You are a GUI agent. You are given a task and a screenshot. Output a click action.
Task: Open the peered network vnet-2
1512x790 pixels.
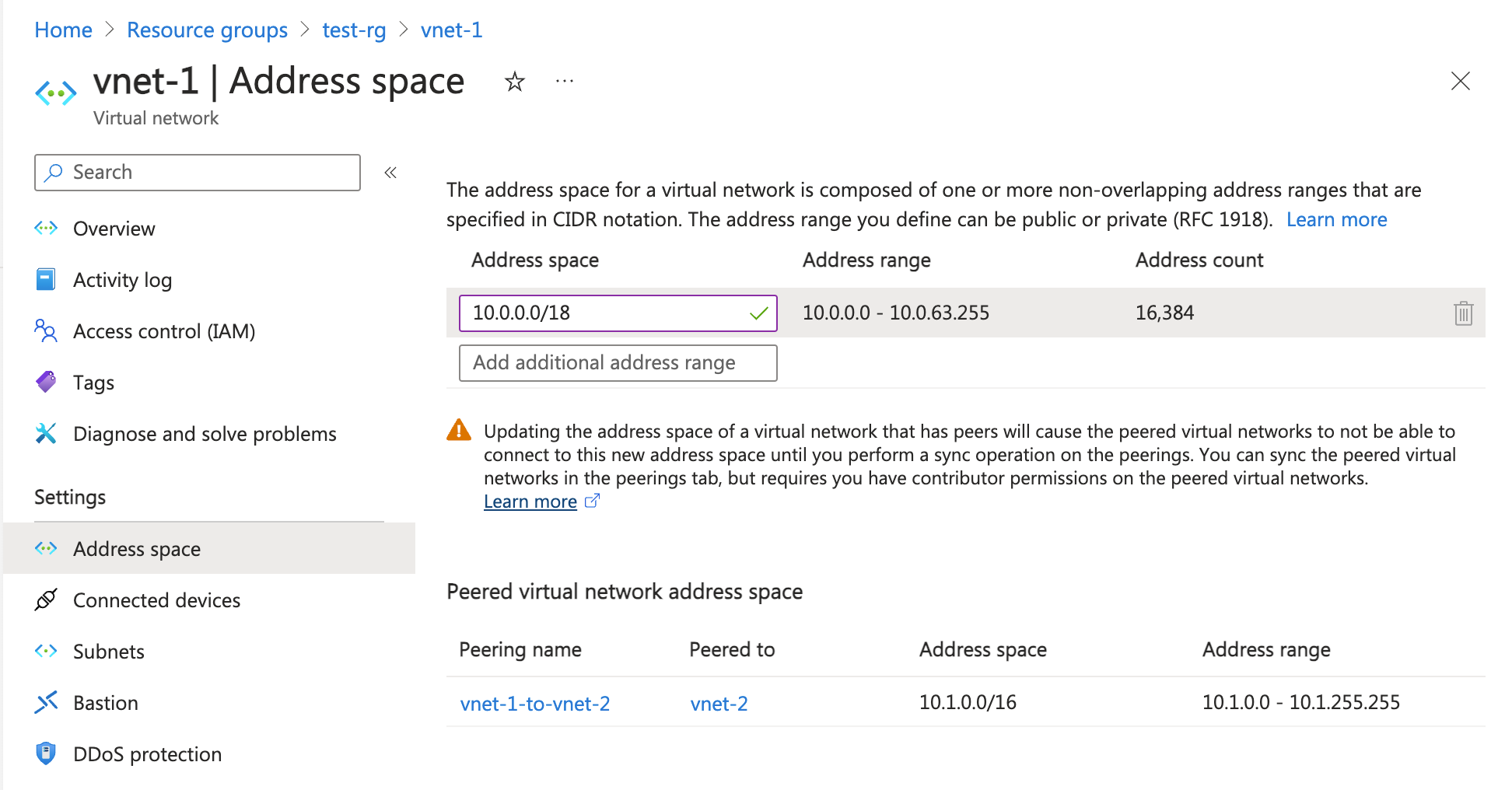tap(719, 703)
